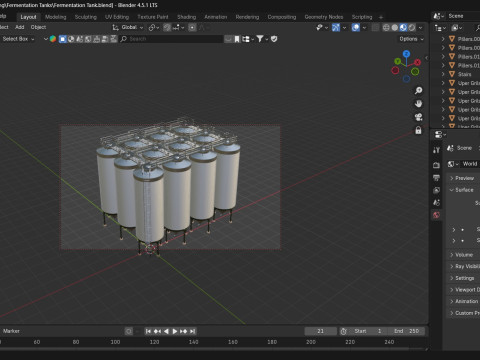The image size is (480, 360).
Task: Click the auto keying record button in timeline
Action: (129, 331)
